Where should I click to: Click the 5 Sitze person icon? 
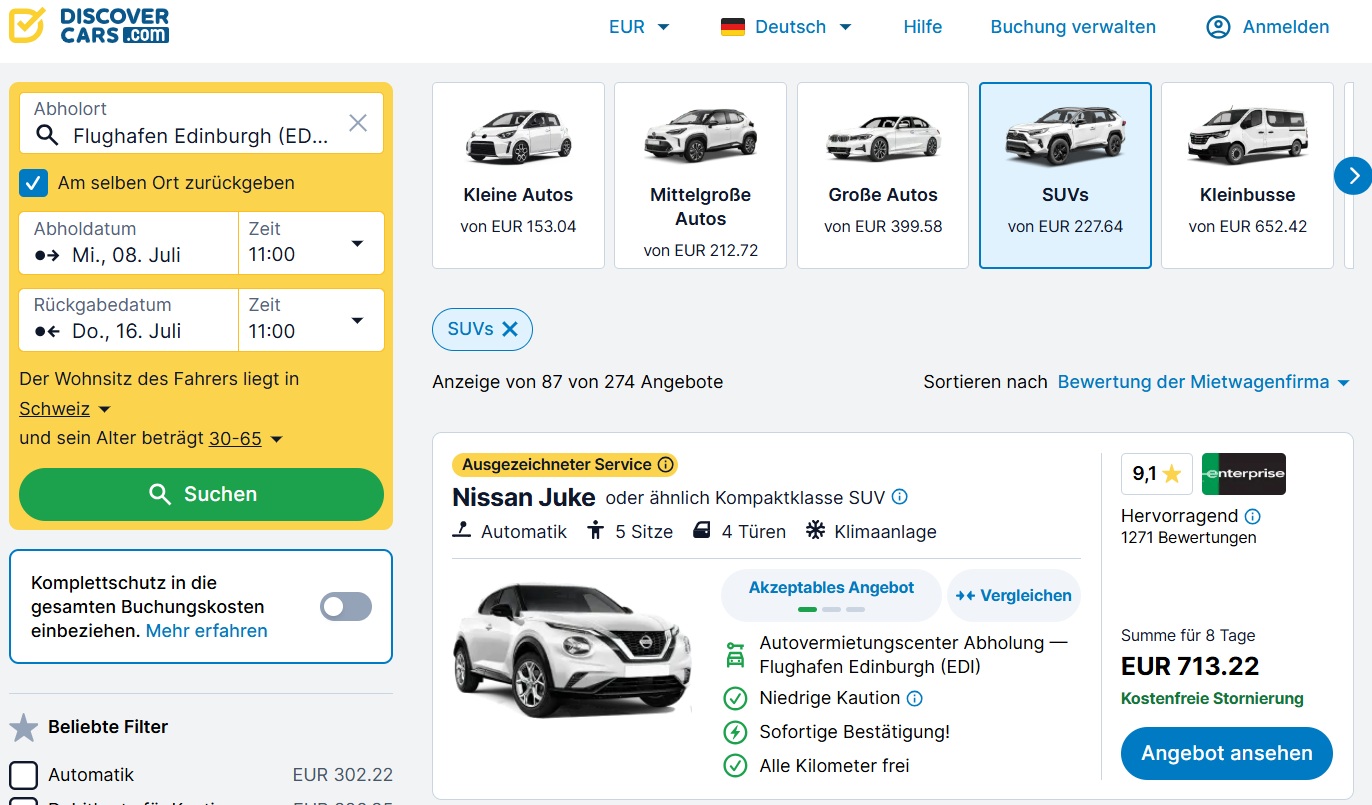pyautogui.click(x=596, y=530)
